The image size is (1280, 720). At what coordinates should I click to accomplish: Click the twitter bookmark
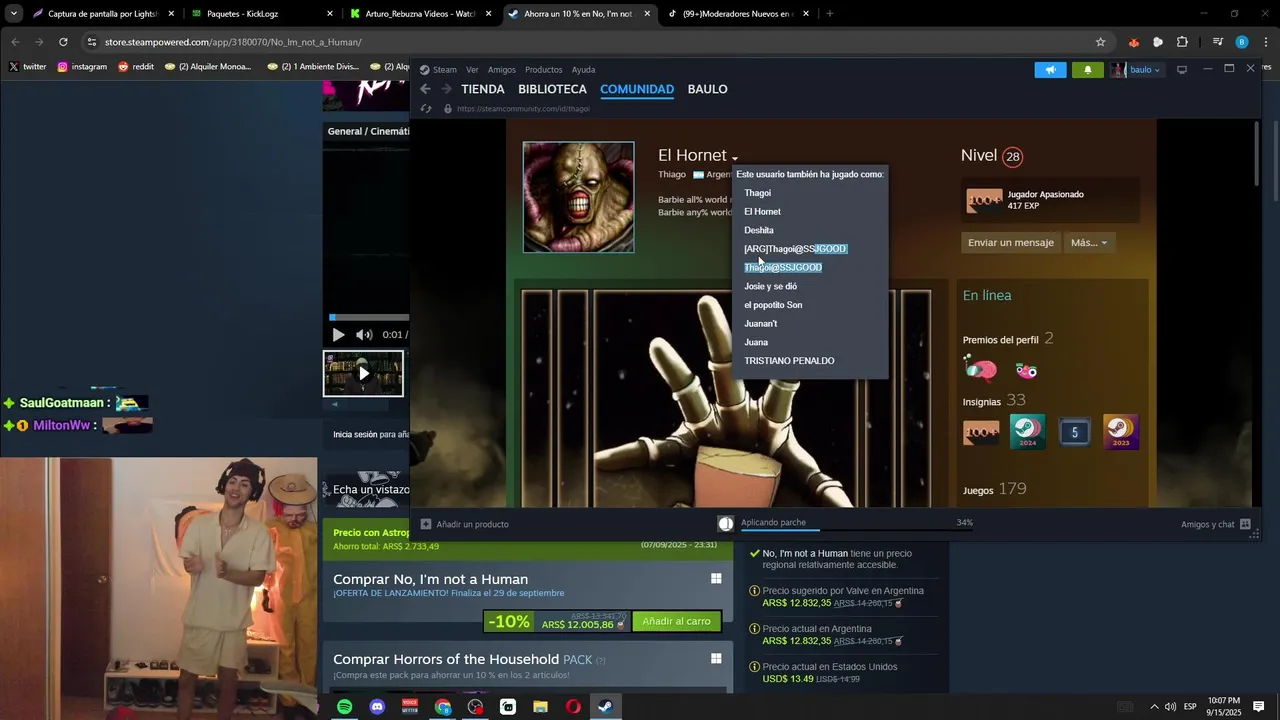tap(28, 67)
